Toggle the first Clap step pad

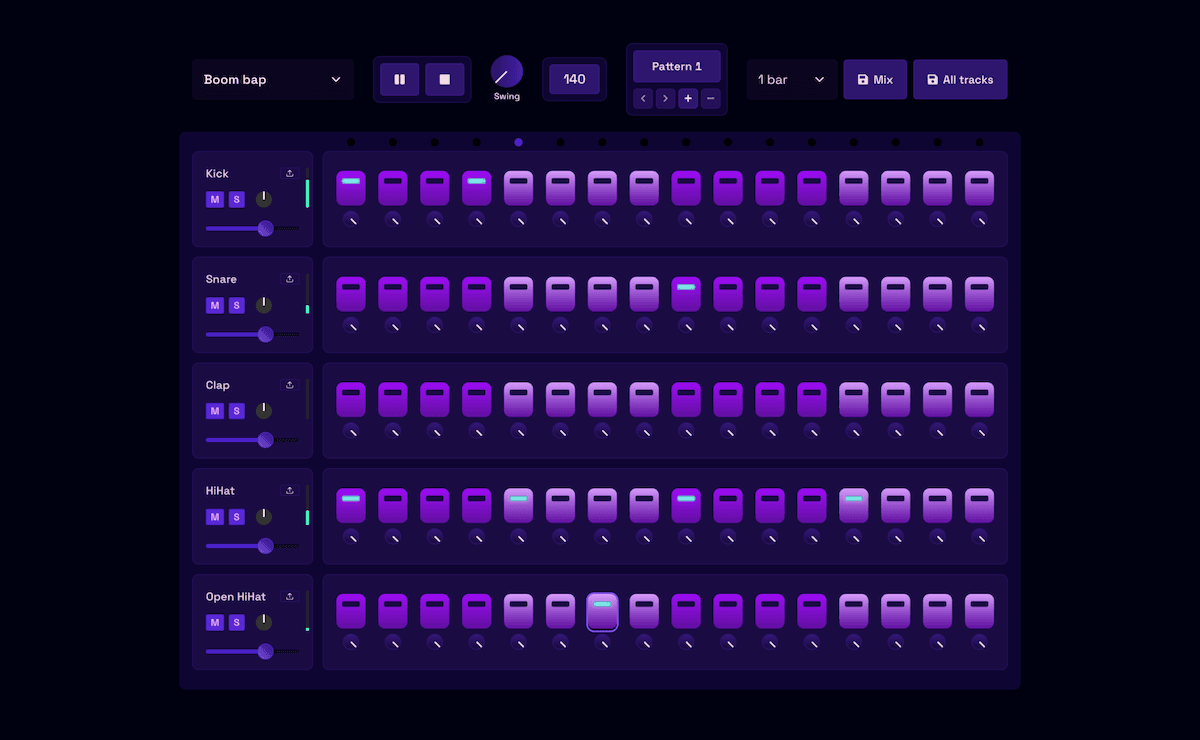(351, 400)
